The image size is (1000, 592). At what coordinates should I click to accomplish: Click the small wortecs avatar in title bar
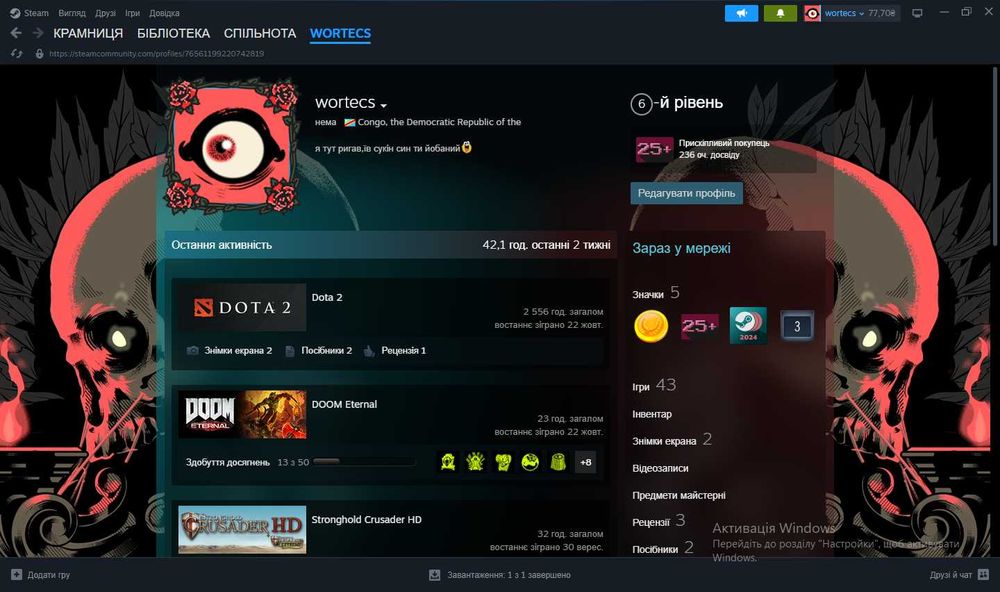812,13
